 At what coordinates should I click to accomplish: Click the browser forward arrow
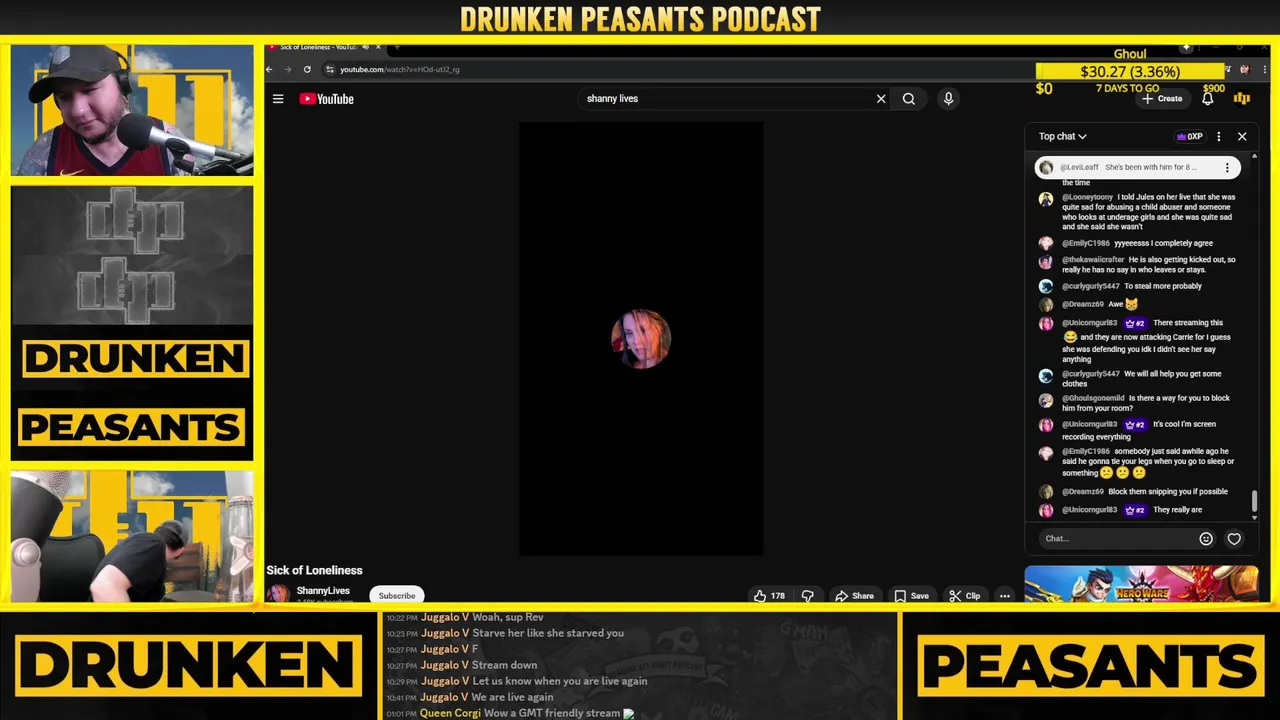[288, 69]
